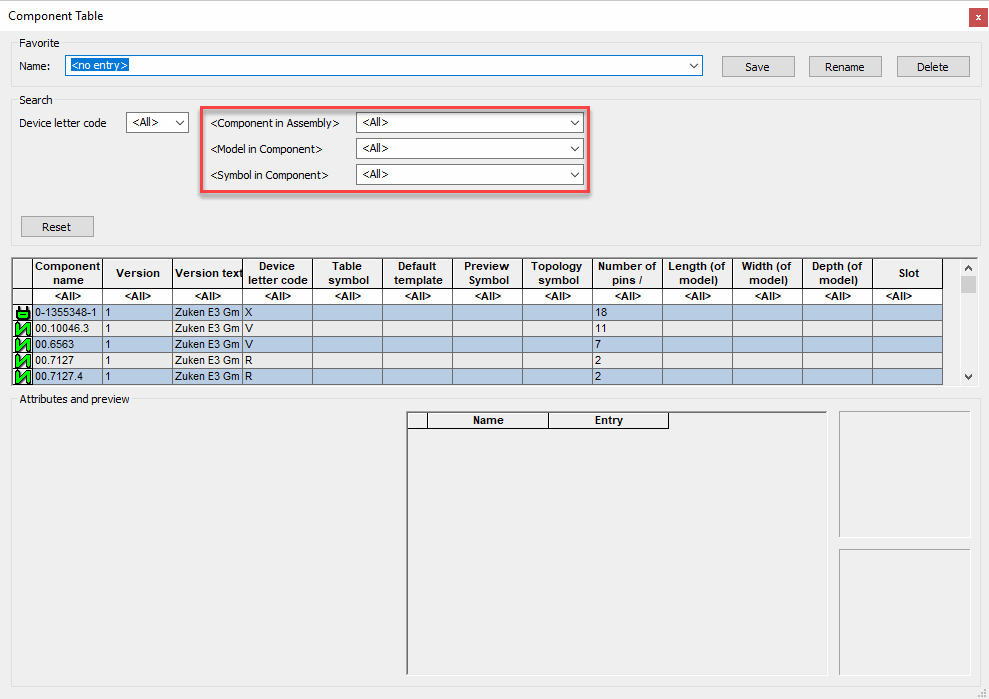
Task: Click the lower preview pane
Action: tap(904, 612)
